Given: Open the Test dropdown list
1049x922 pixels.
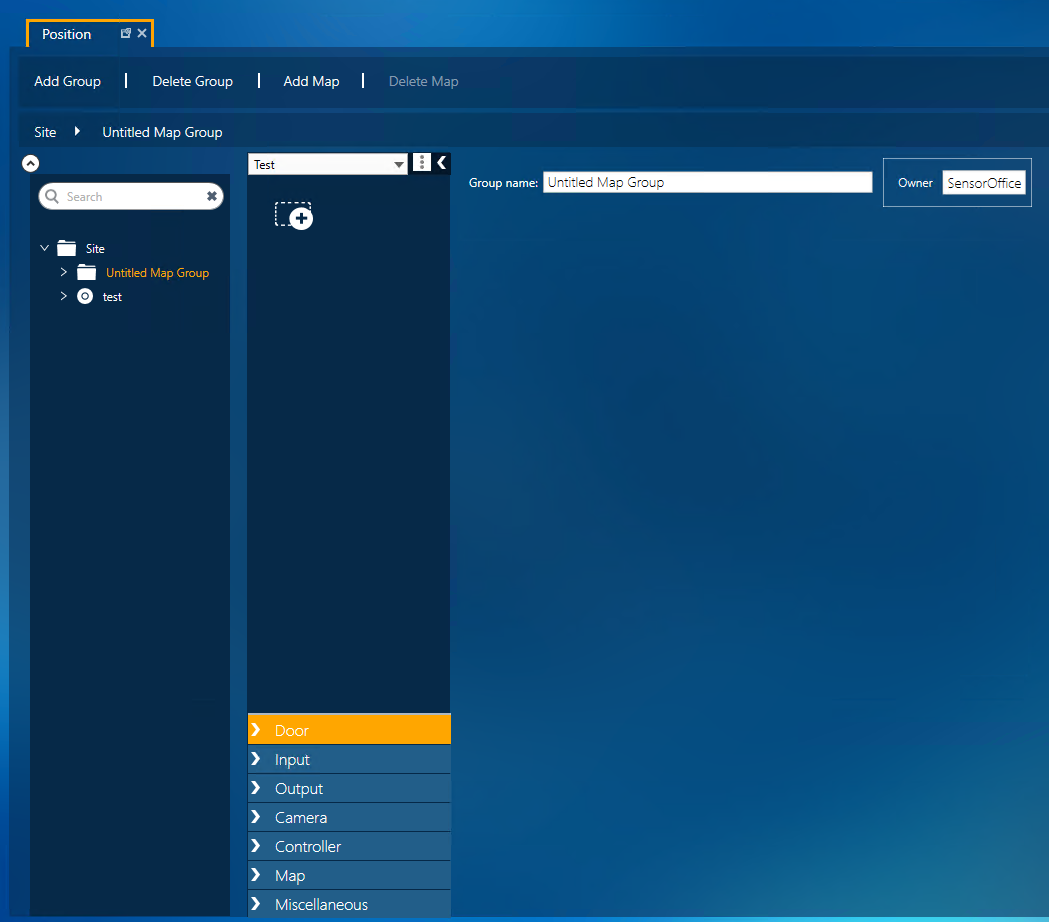Looking at the screenshot, I should point(328,165).
